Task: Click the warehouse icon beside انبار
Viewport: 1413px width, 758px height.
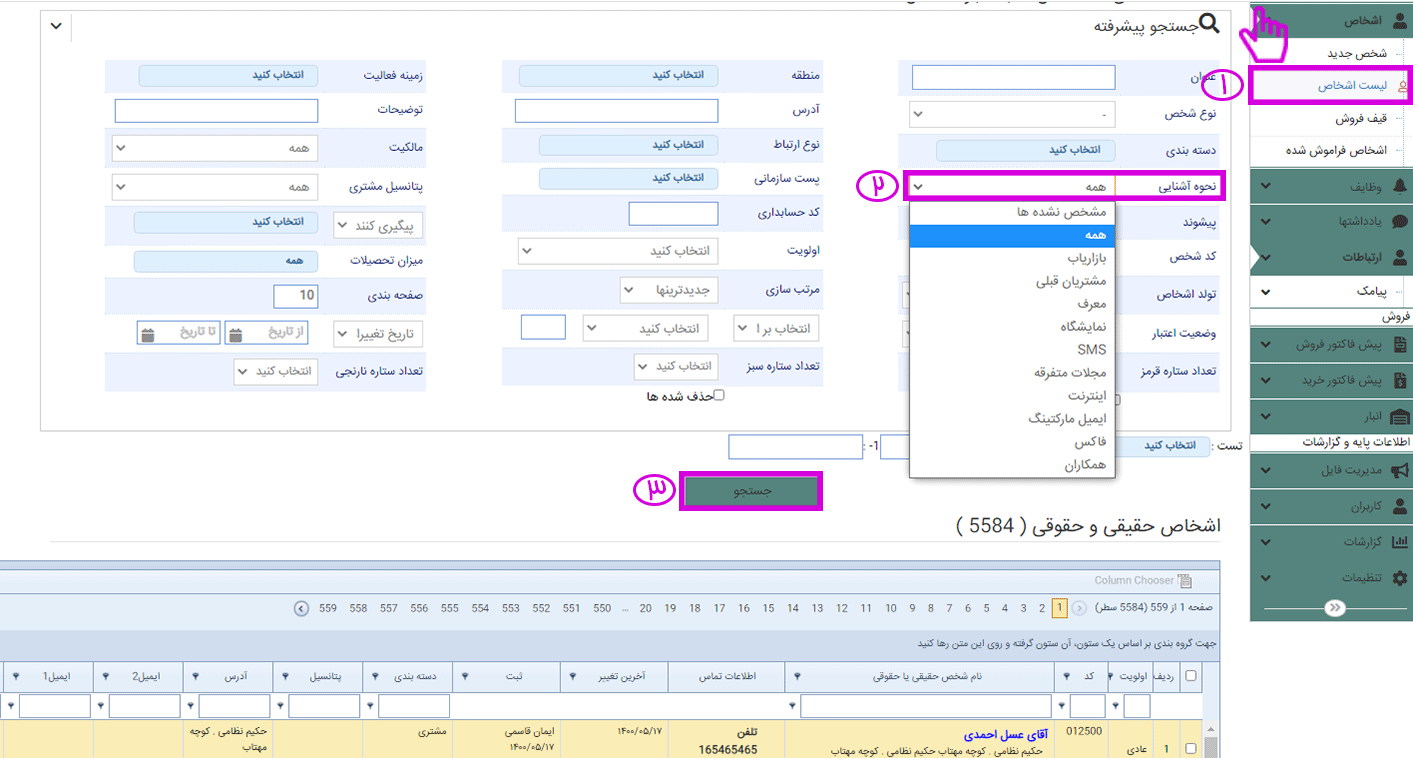Action: tap(1399, 416)
